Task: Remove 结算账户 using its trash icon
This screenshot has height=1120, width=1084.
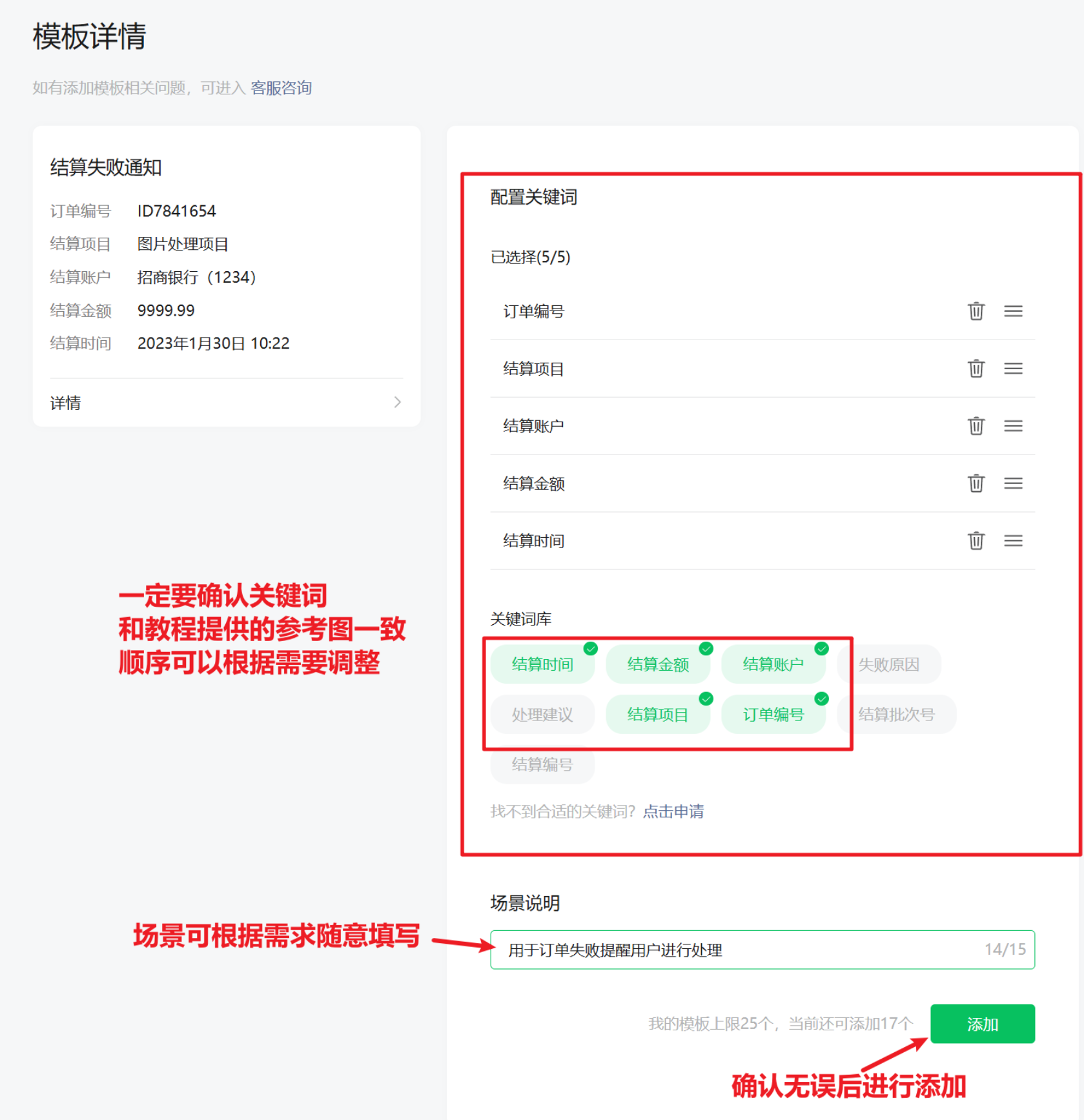Action: point(976,426)
